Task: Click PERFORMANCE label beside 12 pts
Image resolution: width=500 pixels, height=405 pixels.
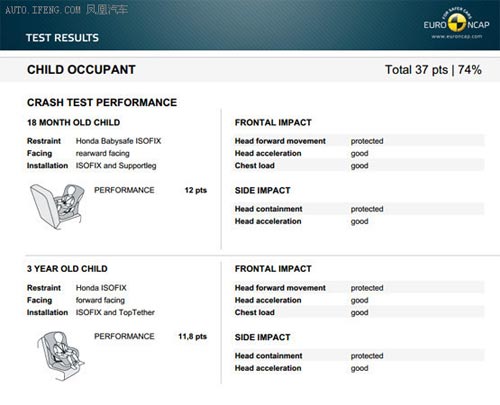Action: point(124,190)
